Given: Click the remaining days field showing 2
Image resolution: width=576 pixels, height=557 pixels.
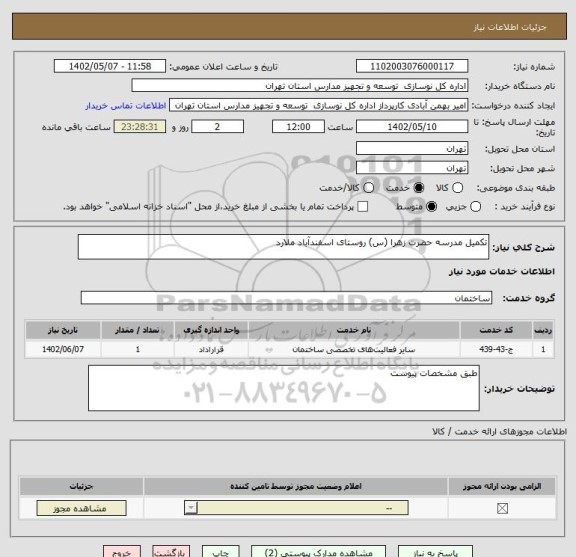Looking at the screenshot, I should coord(217,127).
